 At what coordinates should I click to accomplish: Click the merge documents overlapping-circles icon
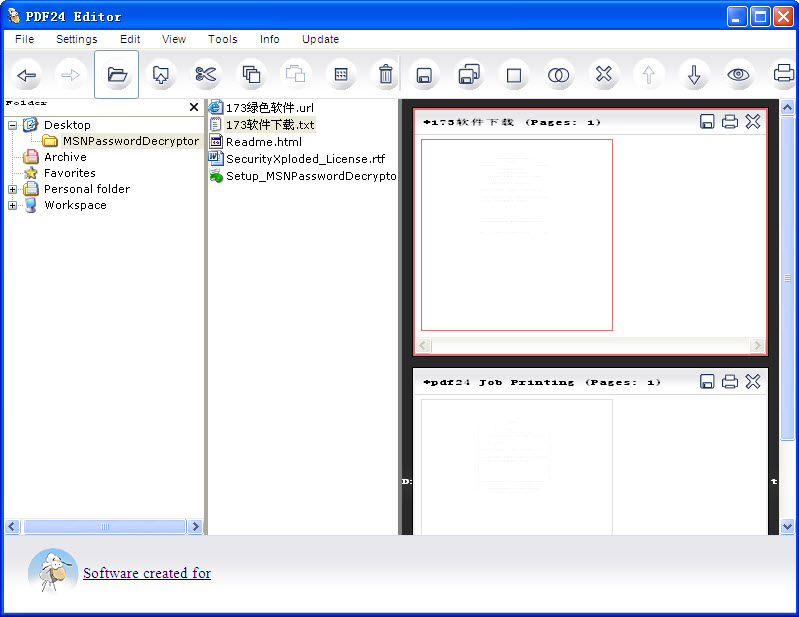tap(558, 75)
